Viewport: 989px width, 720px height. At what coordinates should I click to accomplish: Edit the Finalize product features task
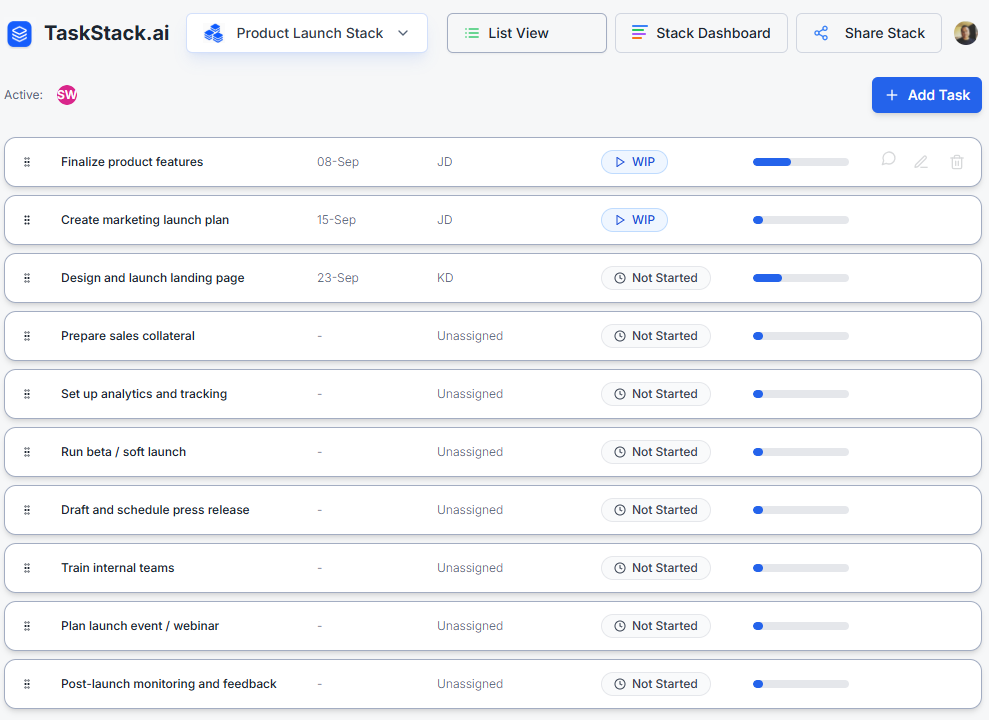[921, 162]
